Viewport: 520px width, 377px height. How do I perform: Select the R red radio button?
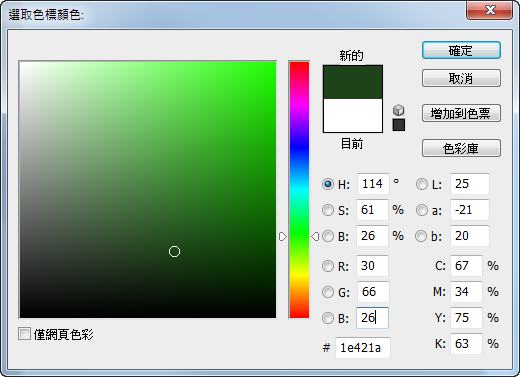328,266
